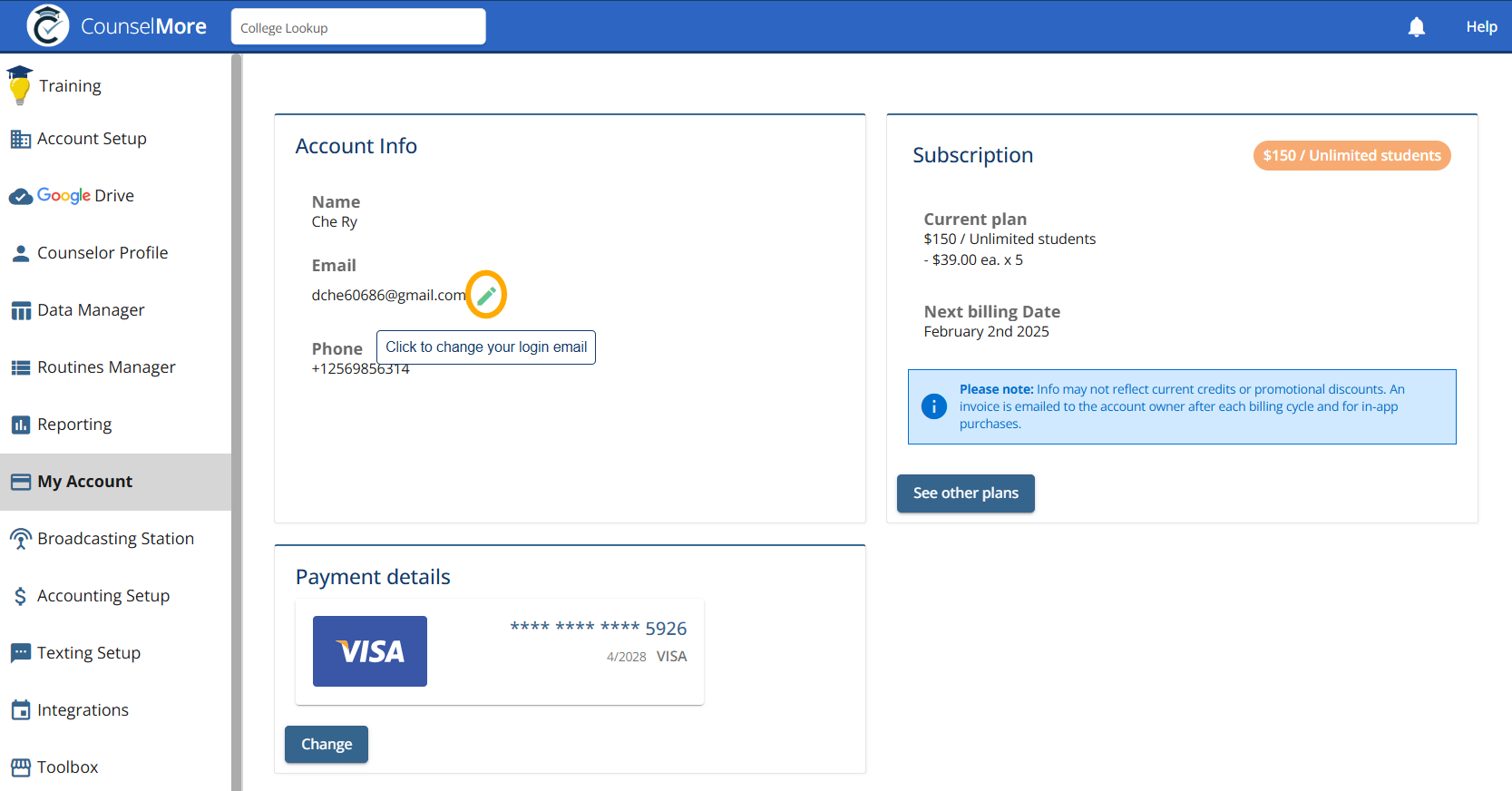
Task: Click the phone number +12569856314
Action: [360, 369]
